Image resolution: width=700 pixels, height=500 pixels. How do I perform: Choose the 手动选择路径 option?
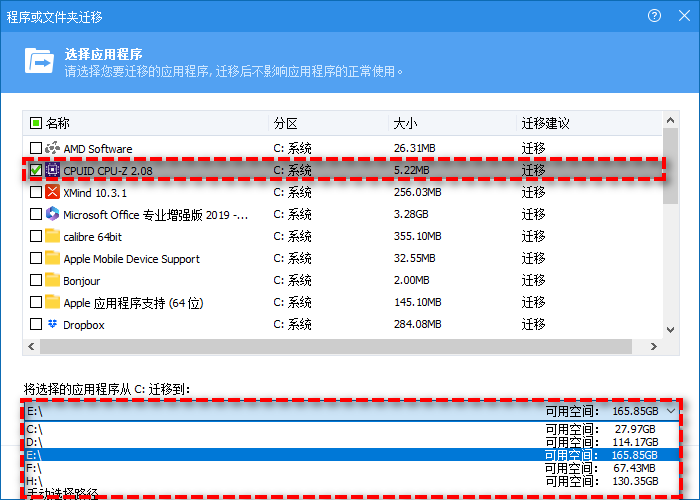[351, 493]
